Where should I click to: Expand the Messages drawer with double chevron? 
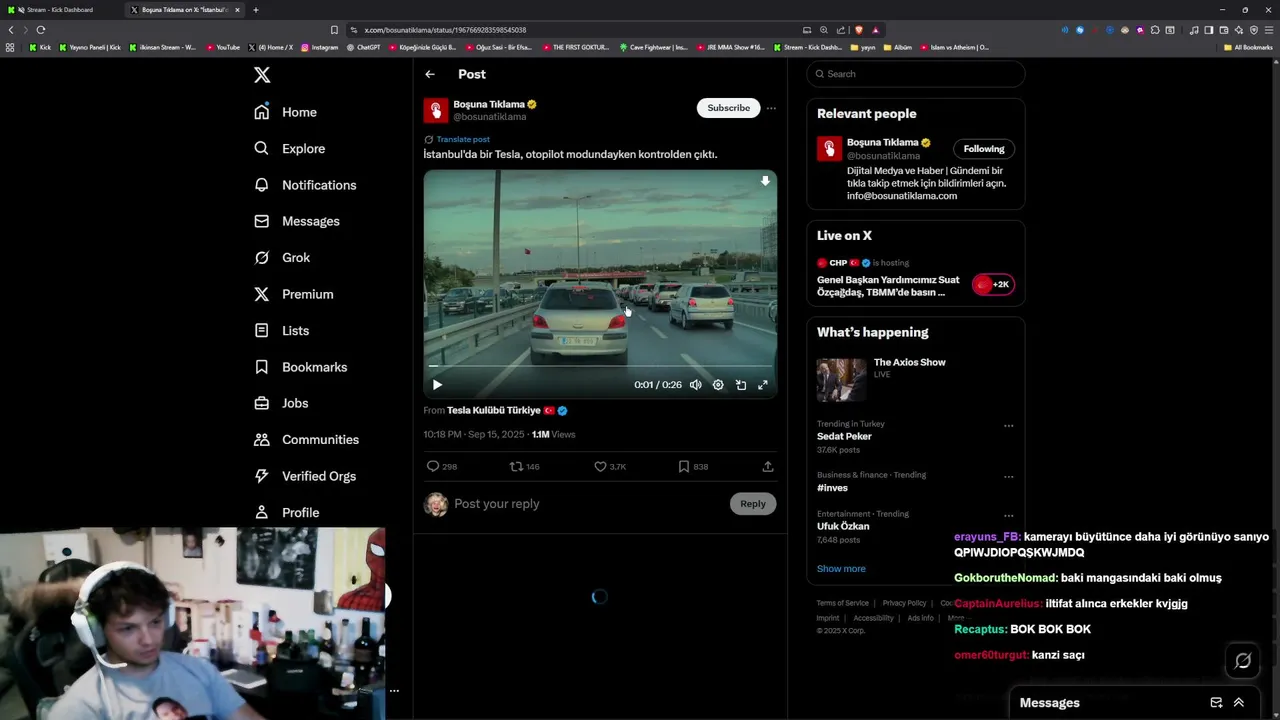1239,703
